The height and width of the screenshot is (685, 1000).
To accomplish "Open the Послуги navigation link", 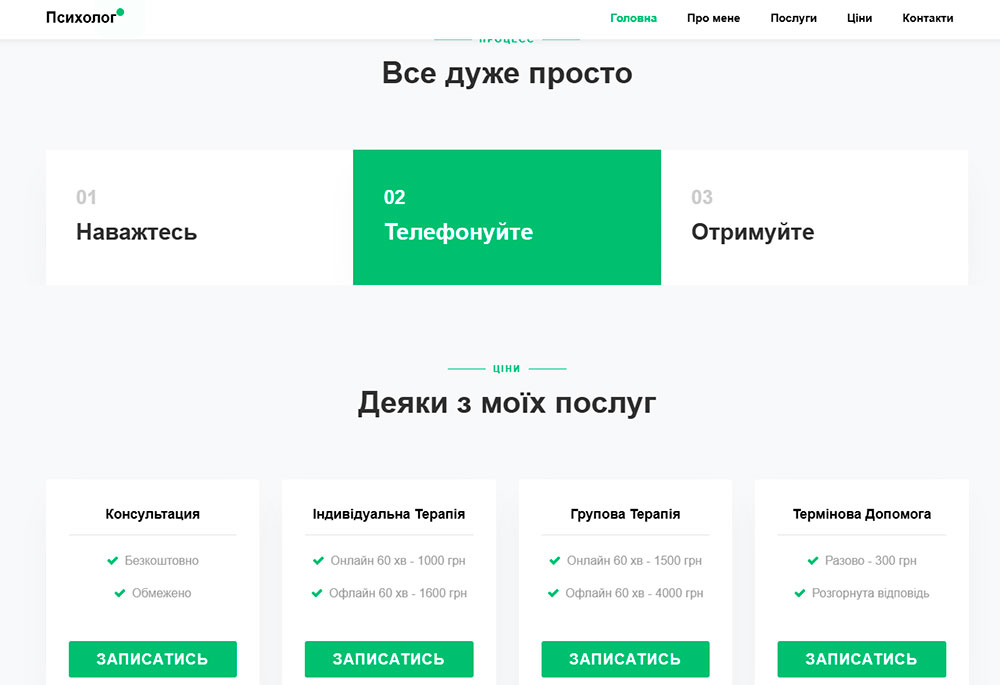I will click(x=793, y=18).
